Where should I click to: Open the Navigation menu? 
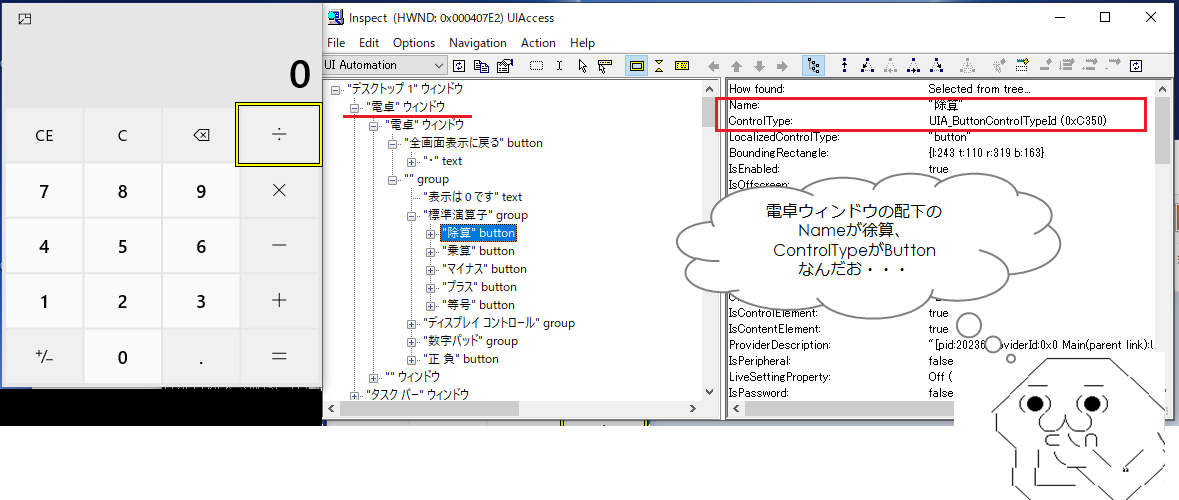coord(477,43)
